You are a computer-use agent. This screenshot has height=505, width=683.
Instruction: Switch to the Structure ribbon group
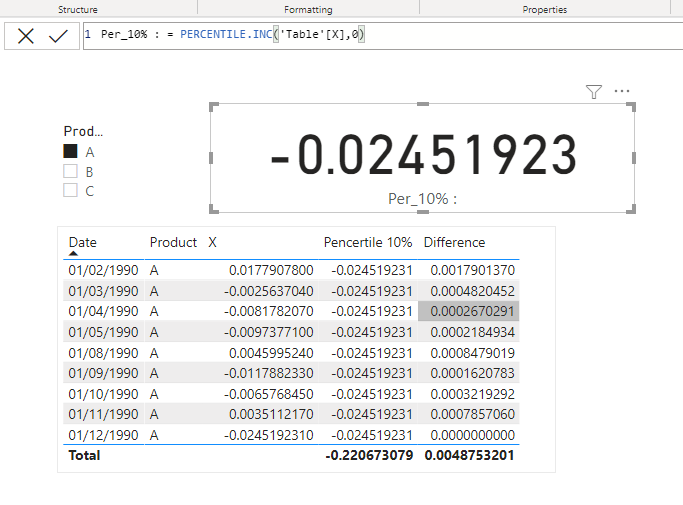click(78, 10)
